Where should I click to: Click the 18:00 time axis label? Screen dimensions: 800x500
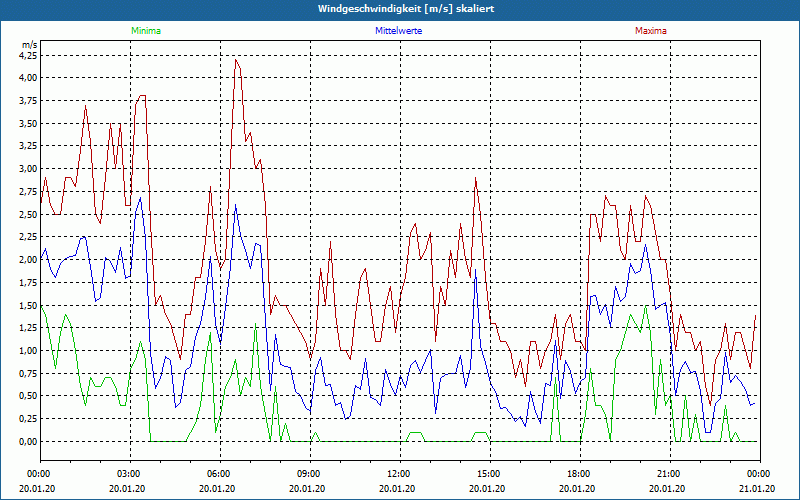(x=580, y=474)
